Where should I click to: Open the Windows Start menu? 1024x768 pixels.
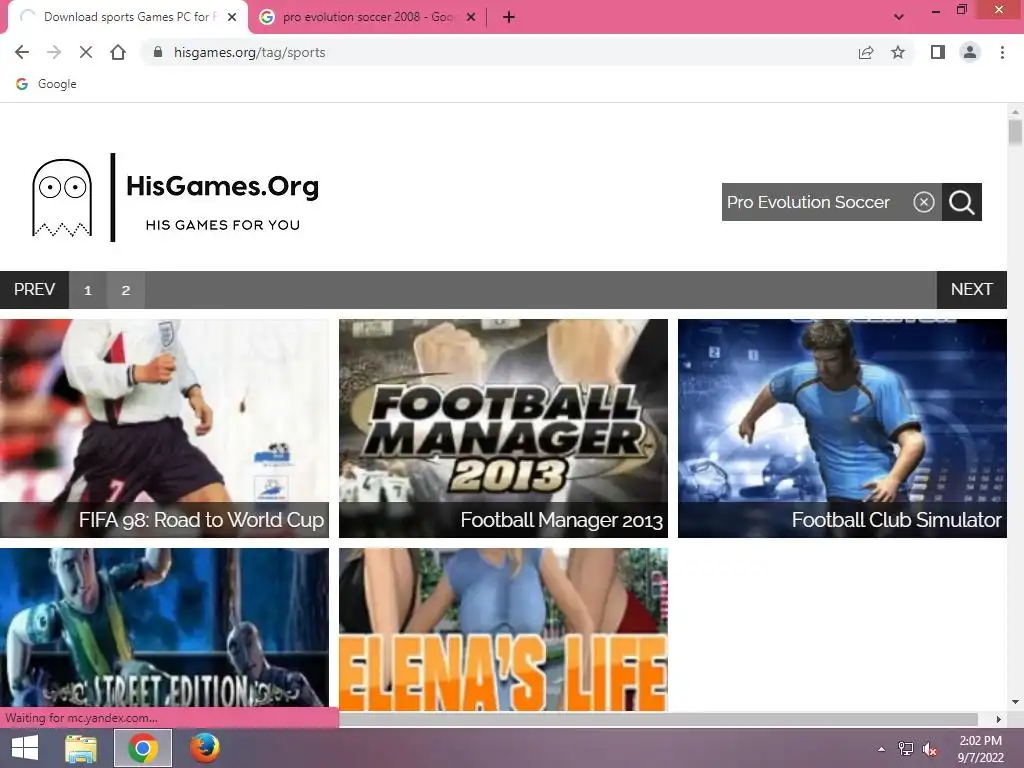(x=25, y=748)
